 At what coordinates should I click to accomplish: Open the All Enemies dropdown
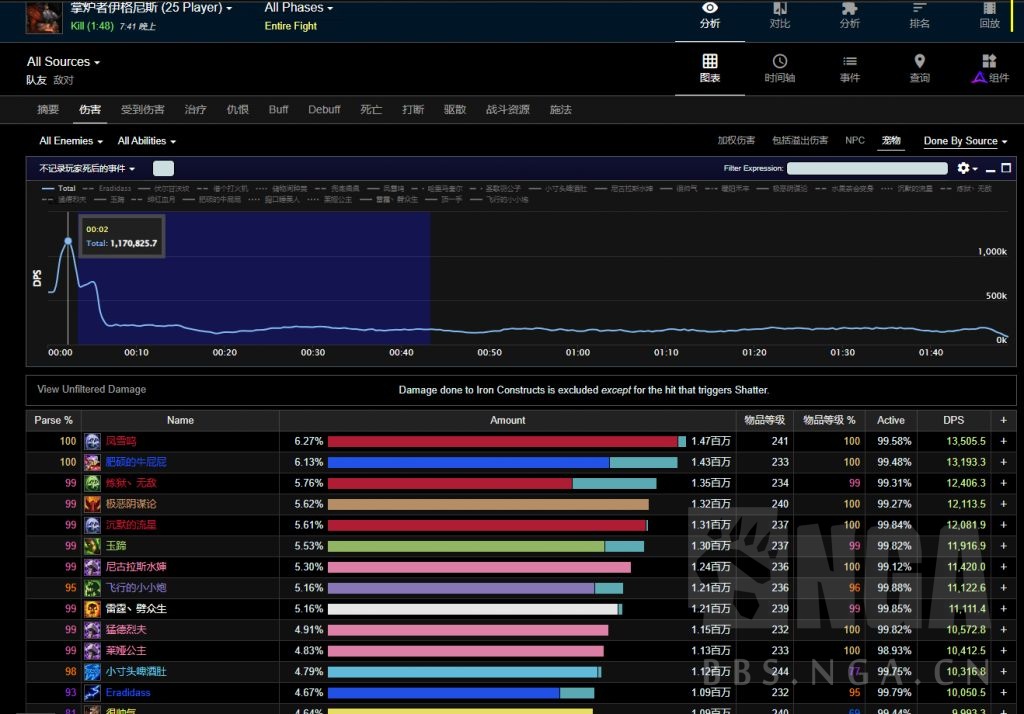[71, 141]
